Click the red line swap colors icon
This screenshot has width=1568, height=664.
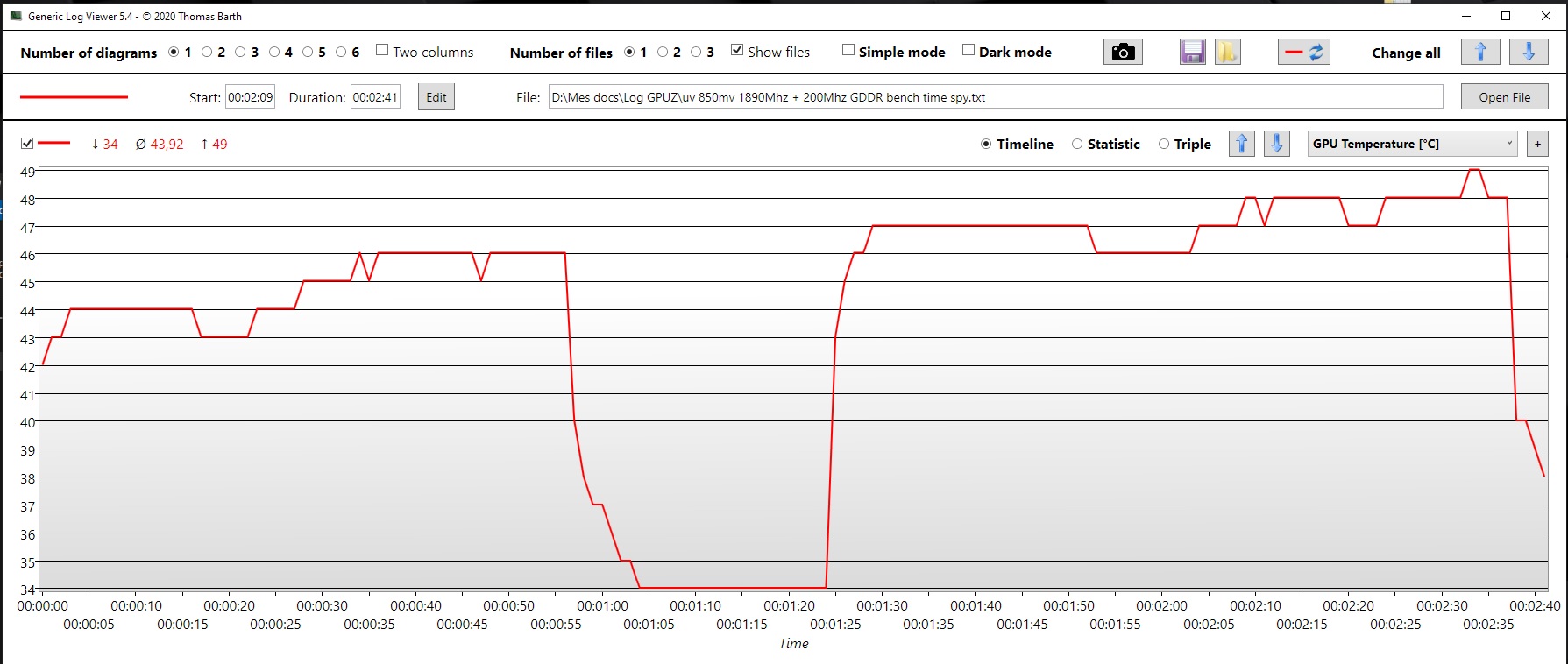coord(1304,53)
